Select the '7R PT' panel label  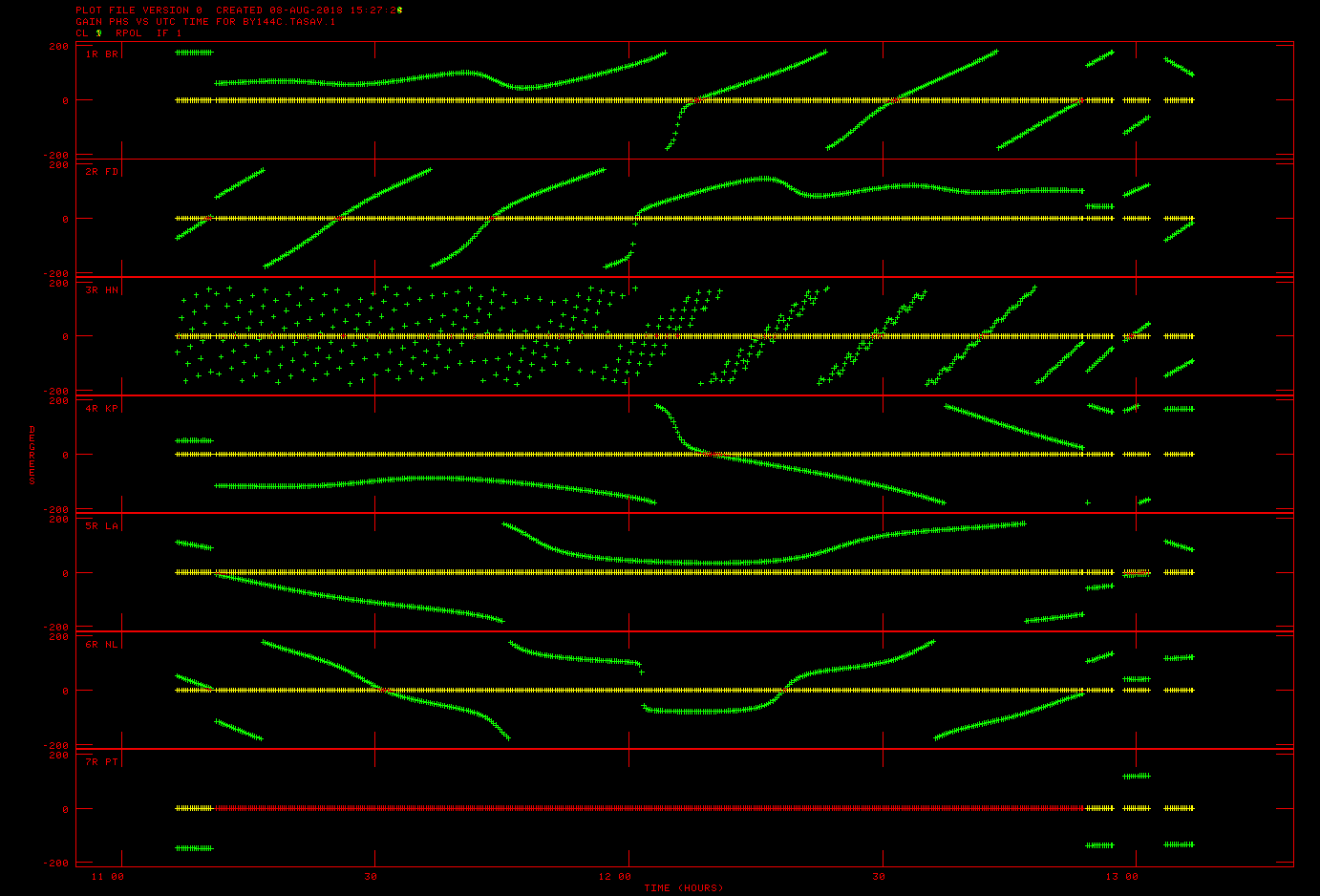tap(101, 762)
